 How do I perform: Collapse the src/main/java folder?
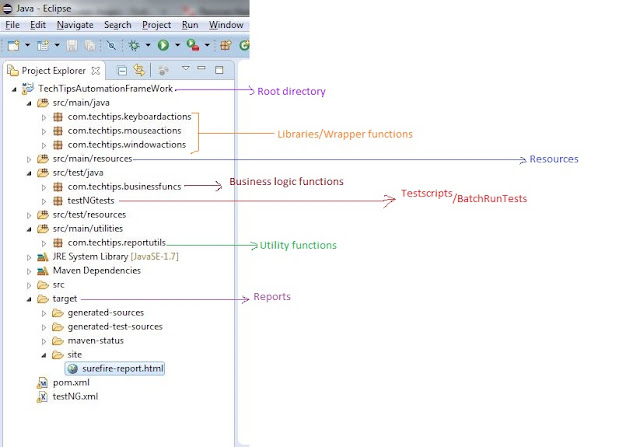coord(29,103)
